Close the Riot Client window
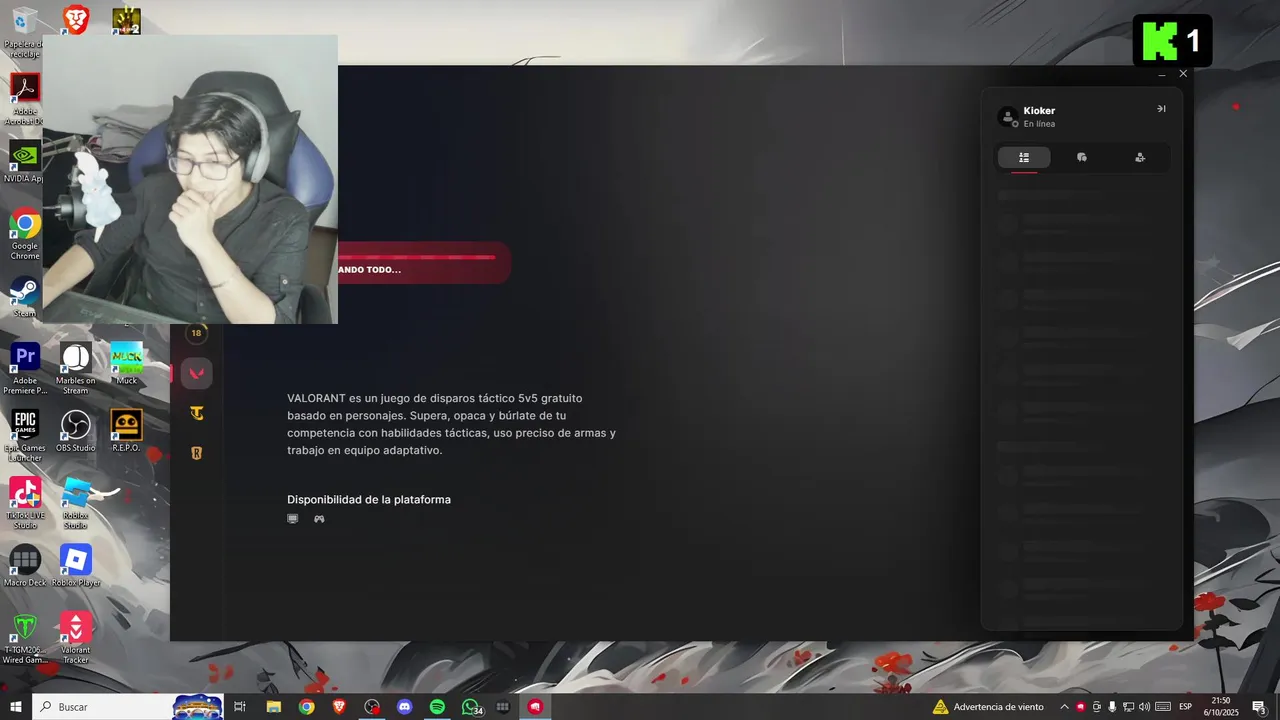Viewport: 1280px width, 720px height. click(1183, 74)
